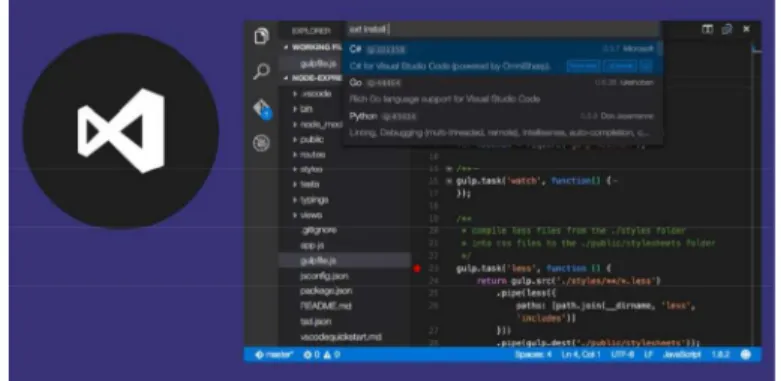
Task: Toggle the red breakpoint on line 23
Action: coord(417,268)
